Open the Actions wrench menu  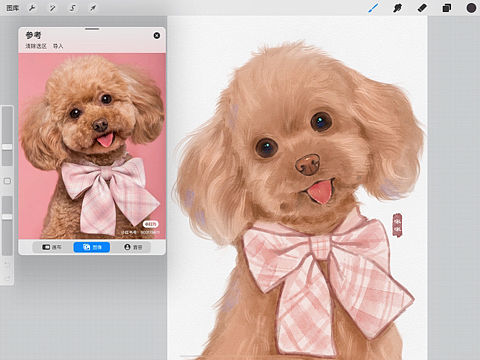tap(32, 8)
